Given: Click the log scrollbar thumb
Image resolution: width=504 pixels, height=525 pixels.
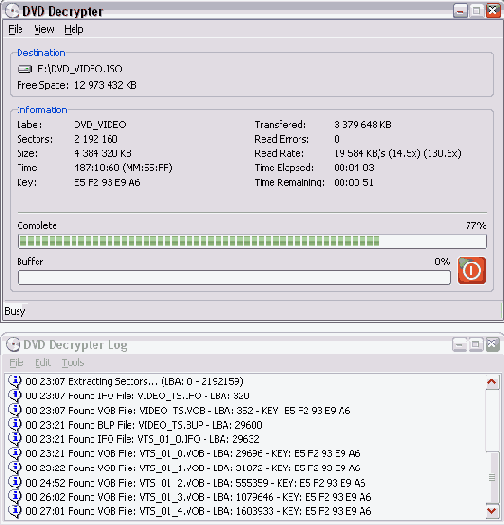Looking at the screenshot, I should pos(492,477).
